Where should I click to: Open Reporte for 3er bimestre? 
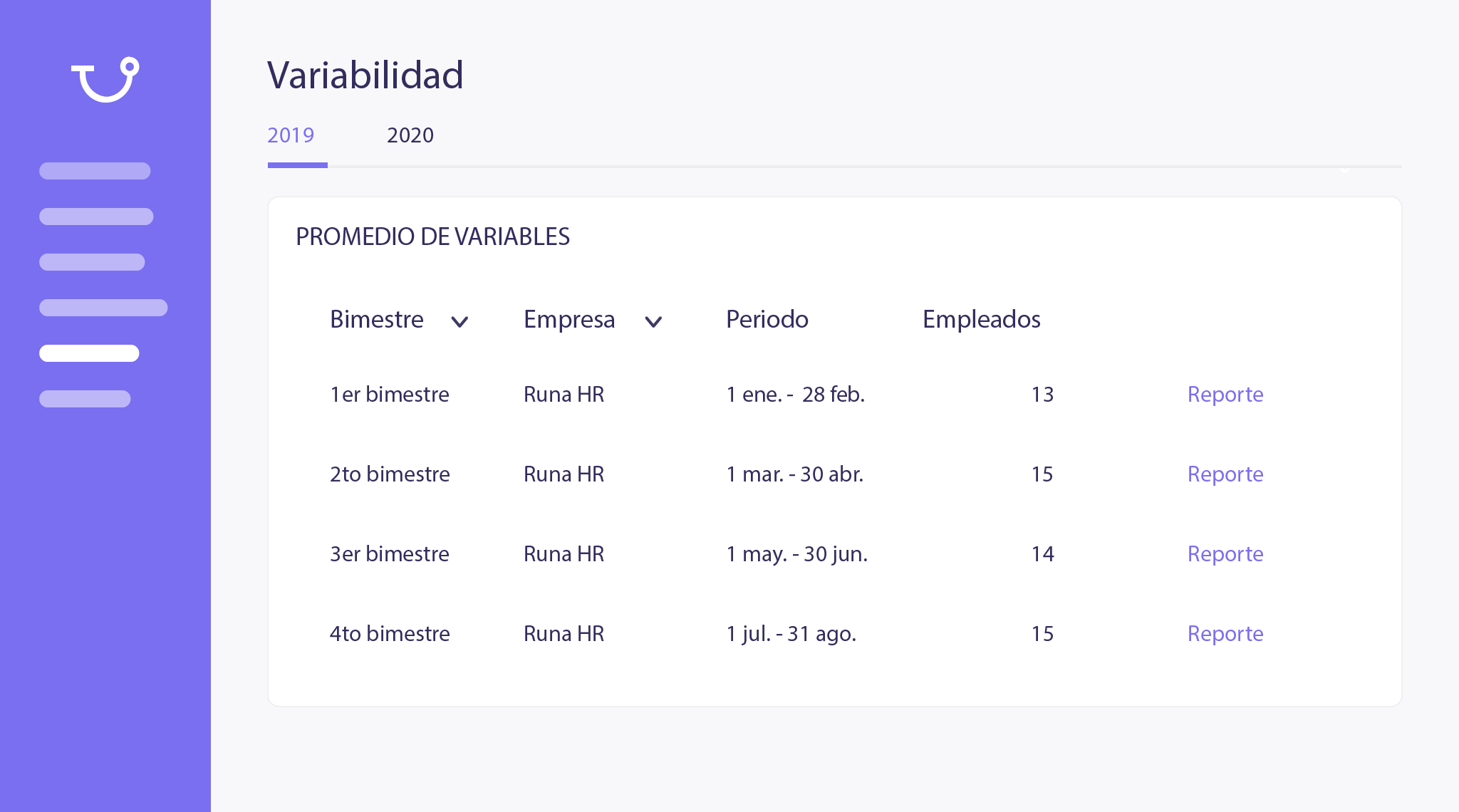click(x=1225, y=553)
